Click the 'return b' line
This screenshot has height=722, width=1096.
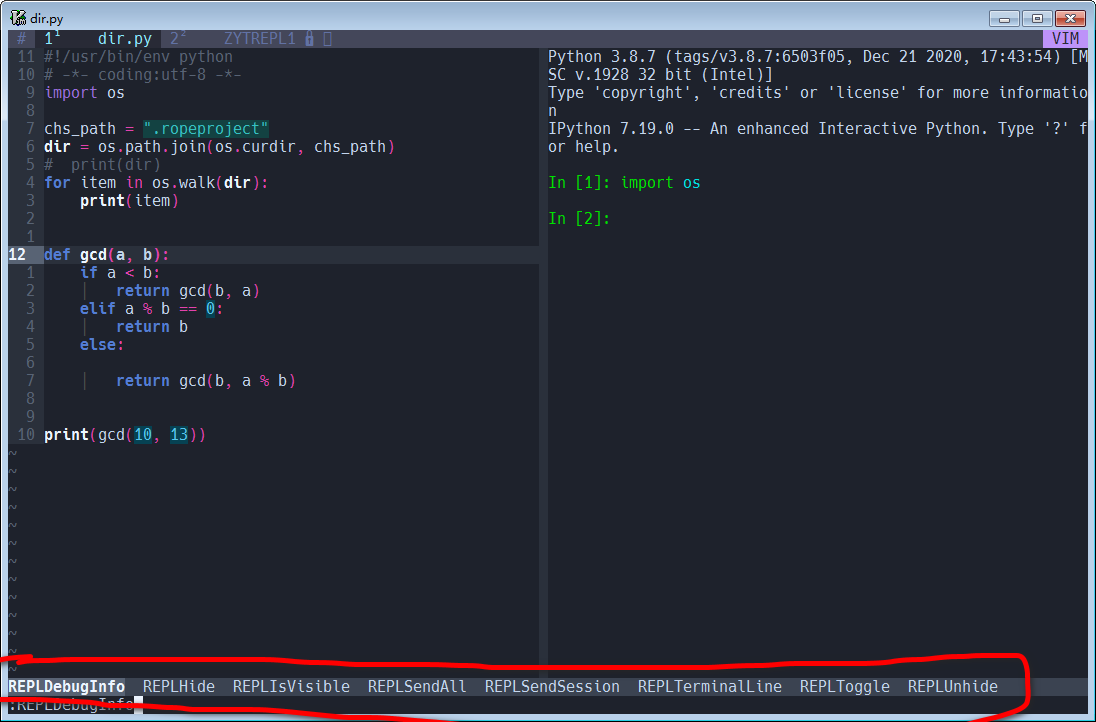click(152, 326)
